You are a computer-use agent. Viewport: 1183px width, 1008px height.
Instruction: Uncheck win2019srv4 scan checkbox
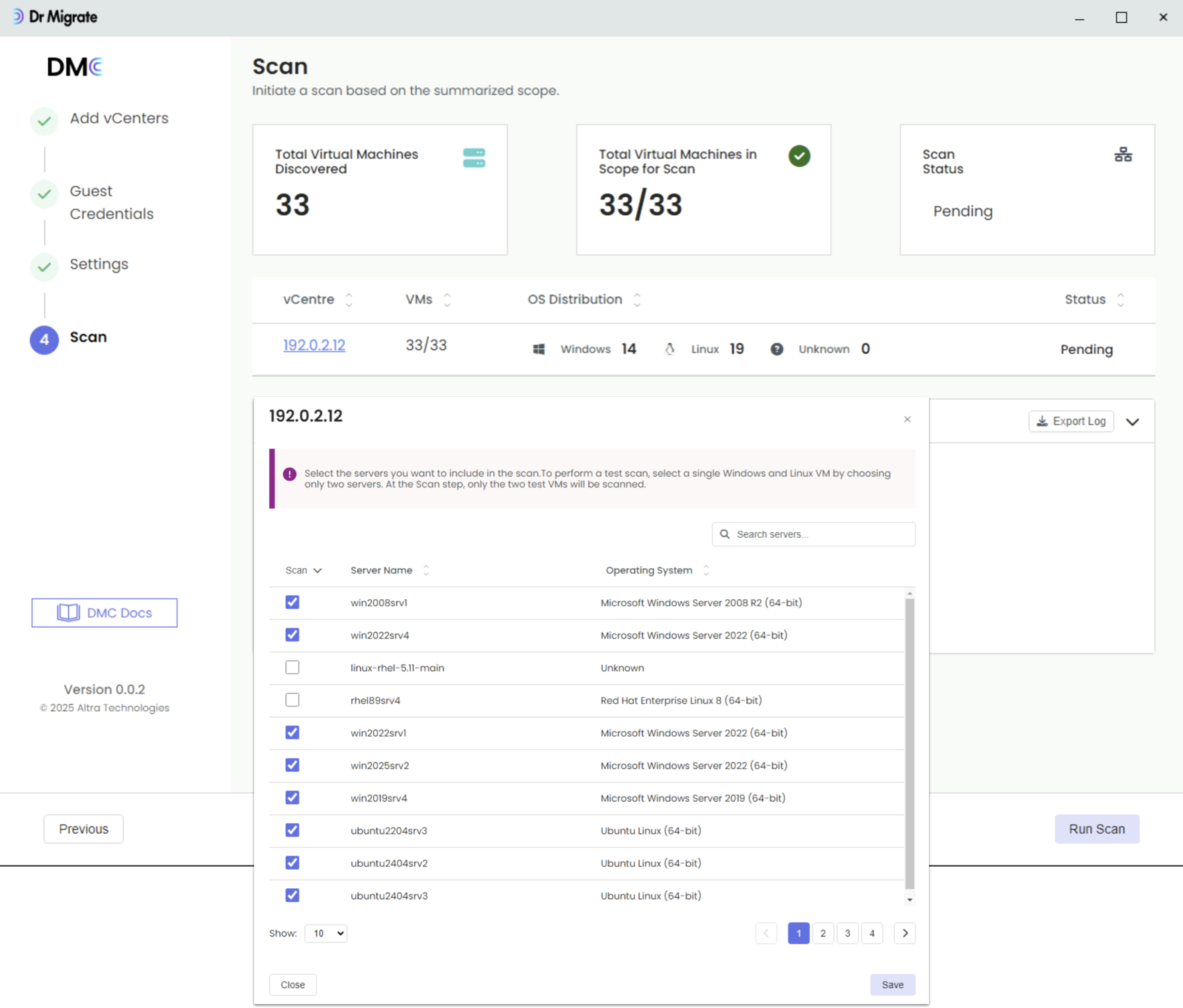click(292, 798)
